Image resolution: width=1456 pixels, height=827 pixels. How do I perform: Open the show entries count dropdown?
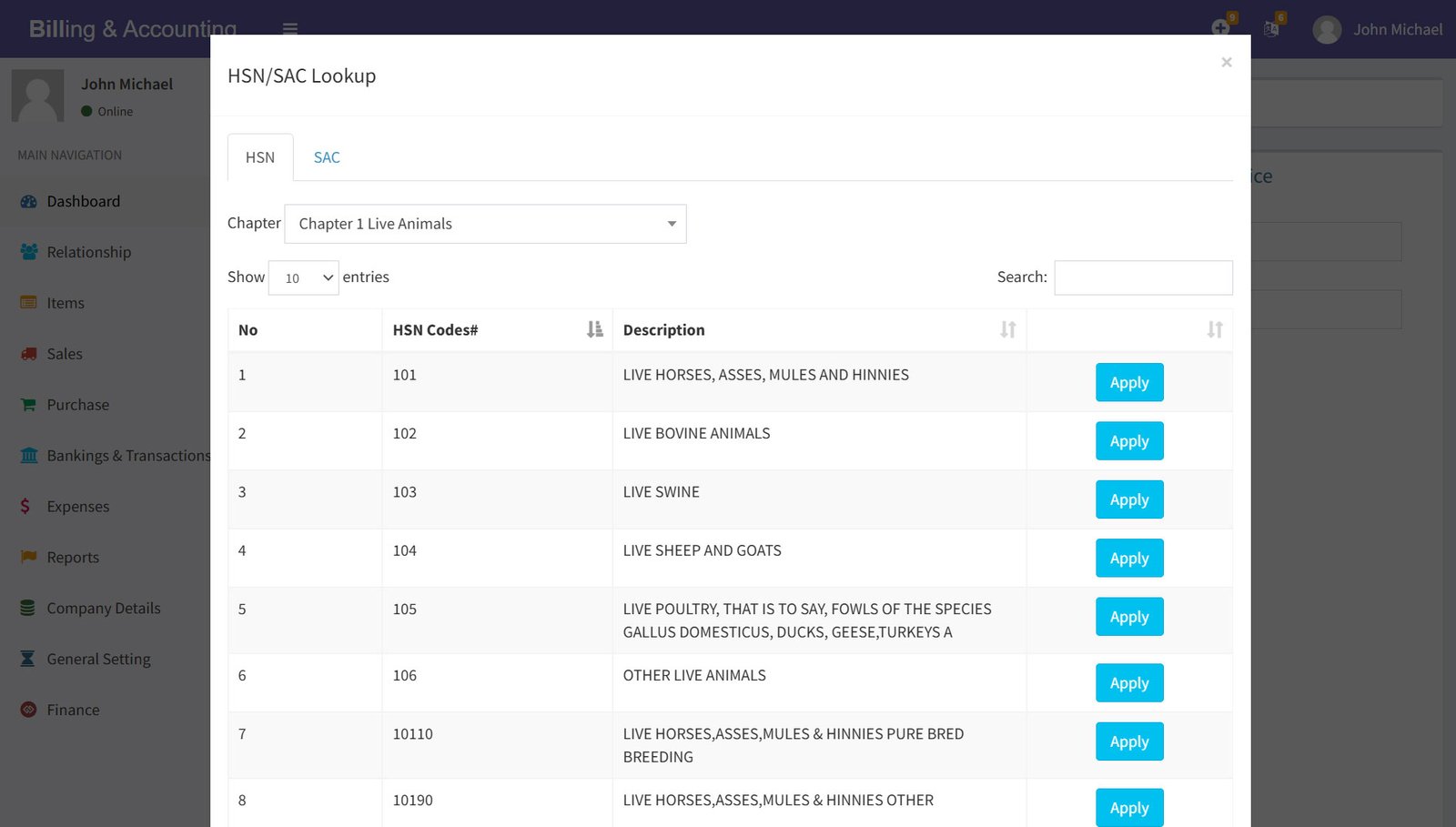pyautogui.click(x=303, y=277)
